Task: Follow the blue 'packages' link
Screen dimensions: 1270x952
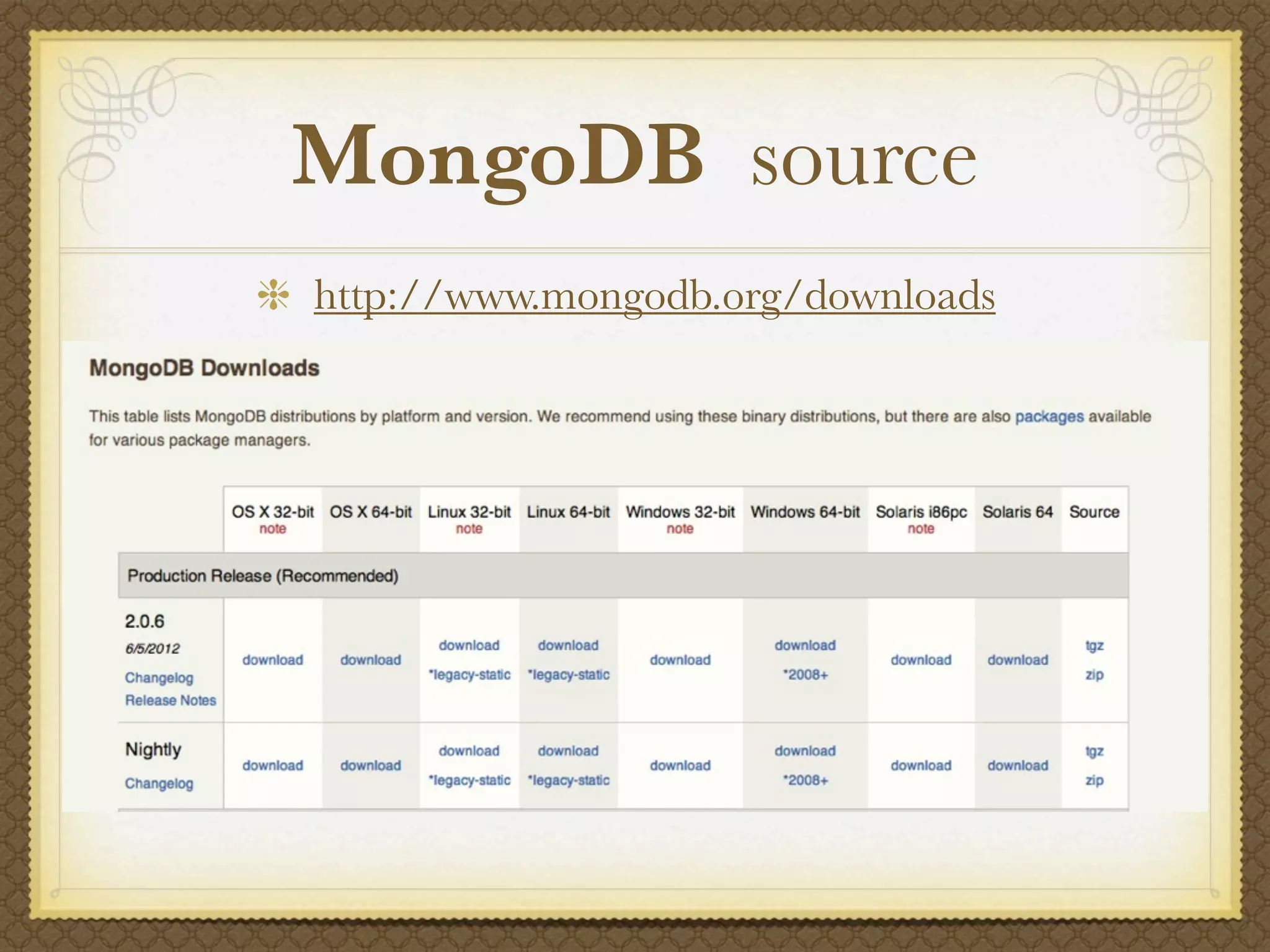Action: (1049, 416)
